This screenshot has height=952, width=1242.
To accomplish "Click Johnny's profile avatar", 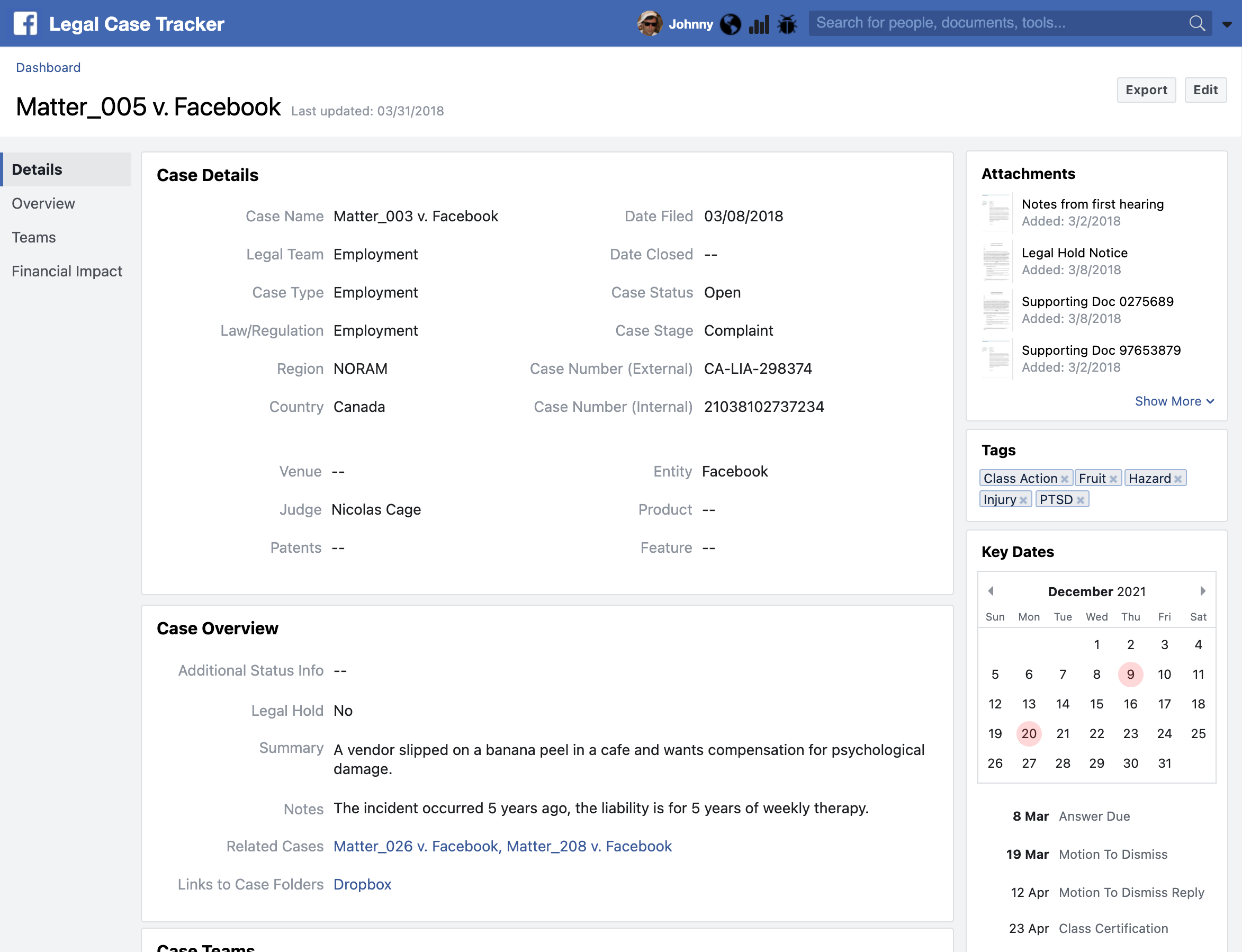I will pyautogui.click(x=650, y=23).
